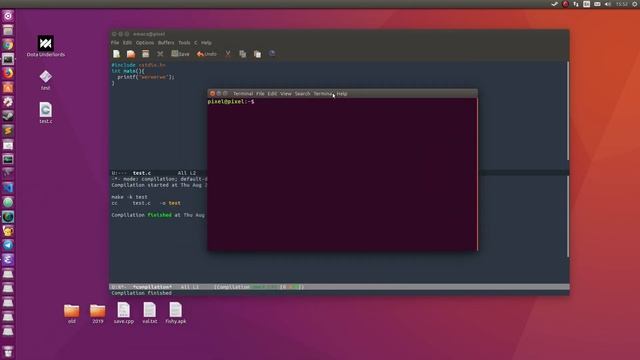Click the Emacs Copy toolbar icon
The width and height of the screenshot is (640, 360).
tap(242, 54)
